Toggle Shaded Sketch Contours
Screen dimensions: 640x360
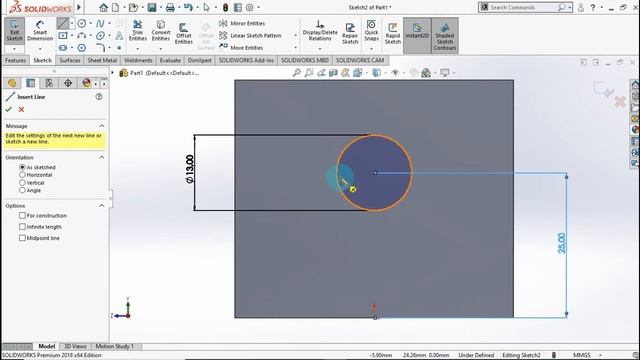(444, 35)
